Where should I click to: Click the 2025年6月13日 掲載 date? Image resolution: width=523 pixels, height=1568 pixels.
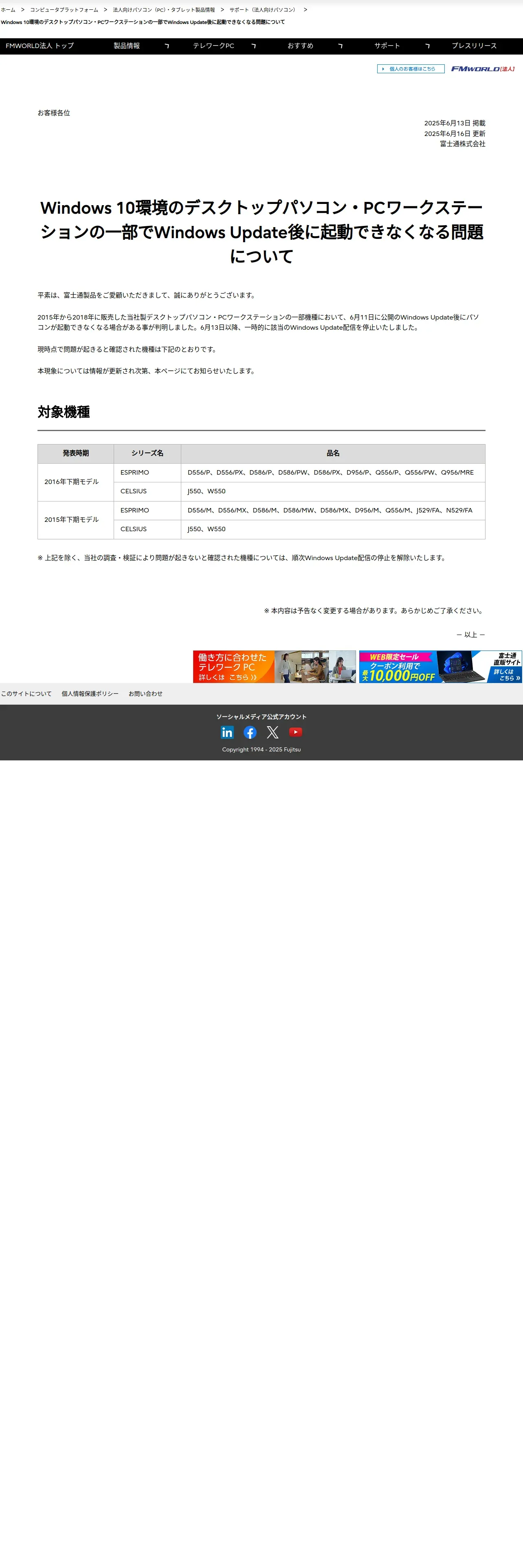click(455, 123)
